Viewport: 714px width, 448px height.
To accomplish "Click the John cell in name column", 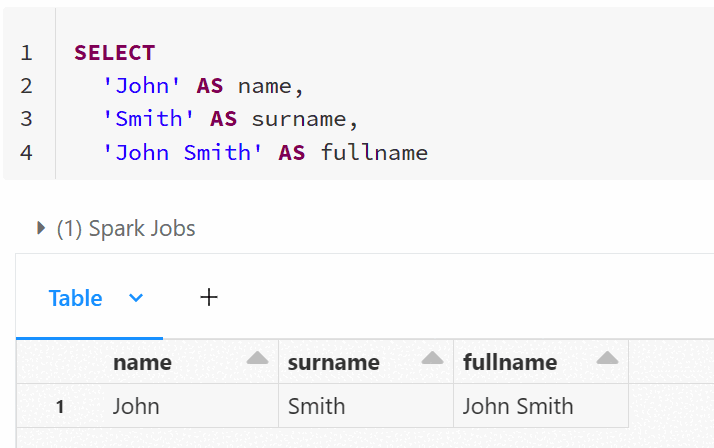I will (136, 406).
